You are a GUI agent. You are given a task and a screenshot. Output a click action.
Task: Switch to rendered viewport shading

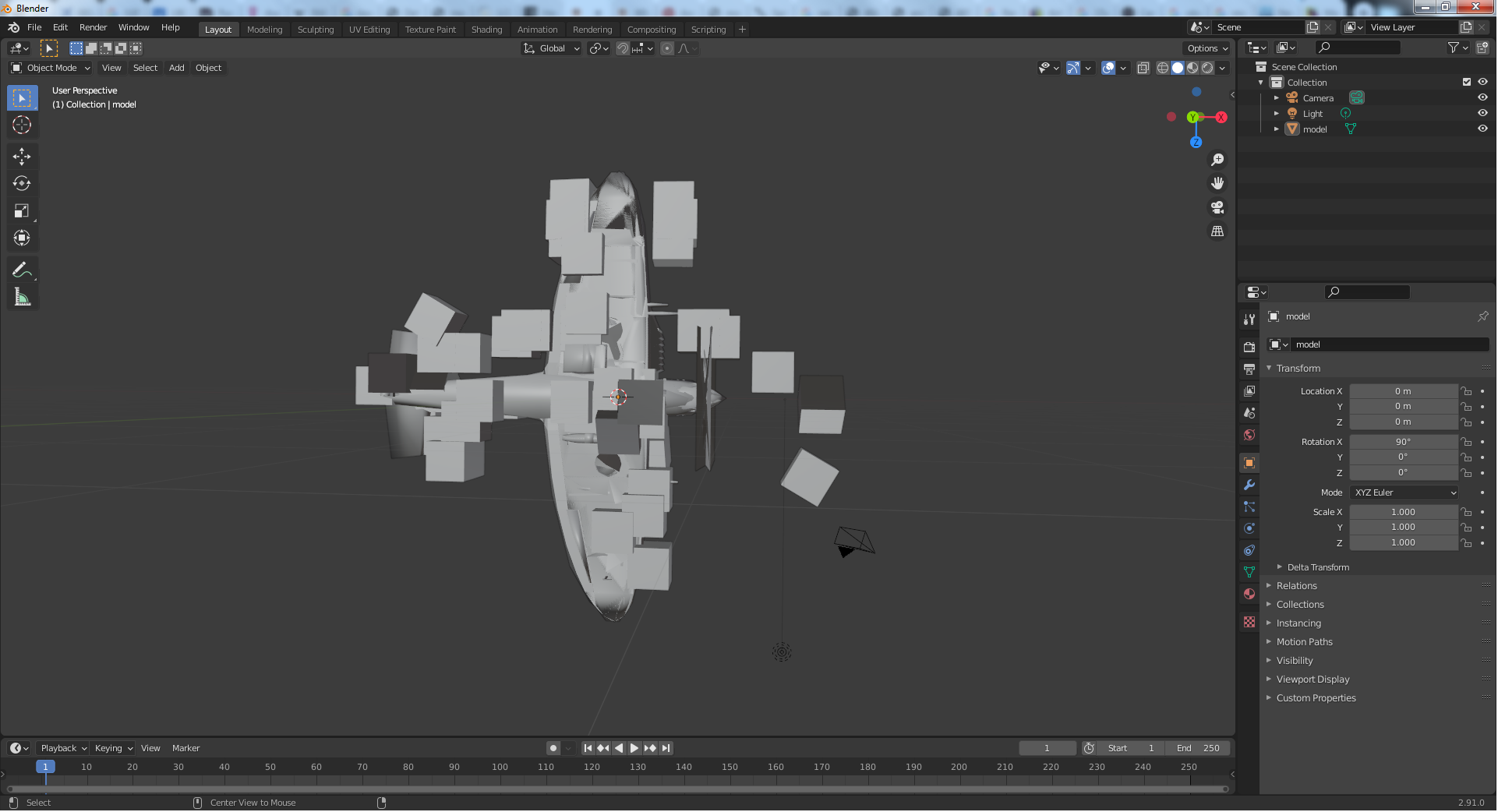point(1209,69)
